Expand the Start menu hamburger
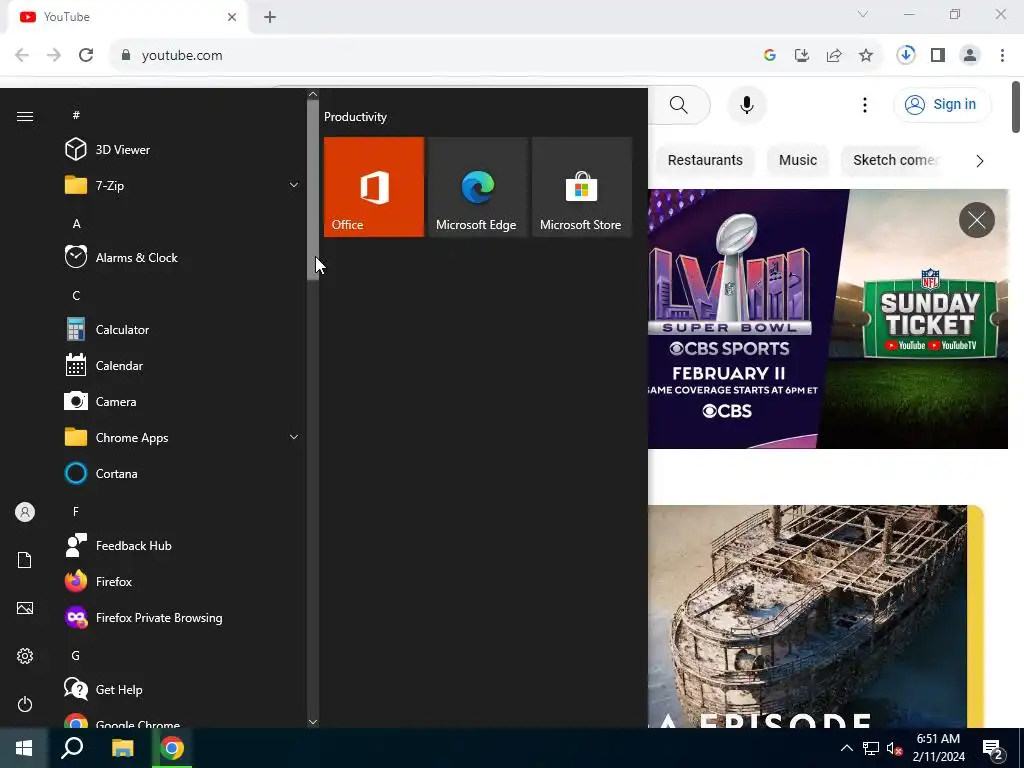 tap(25, 116)
